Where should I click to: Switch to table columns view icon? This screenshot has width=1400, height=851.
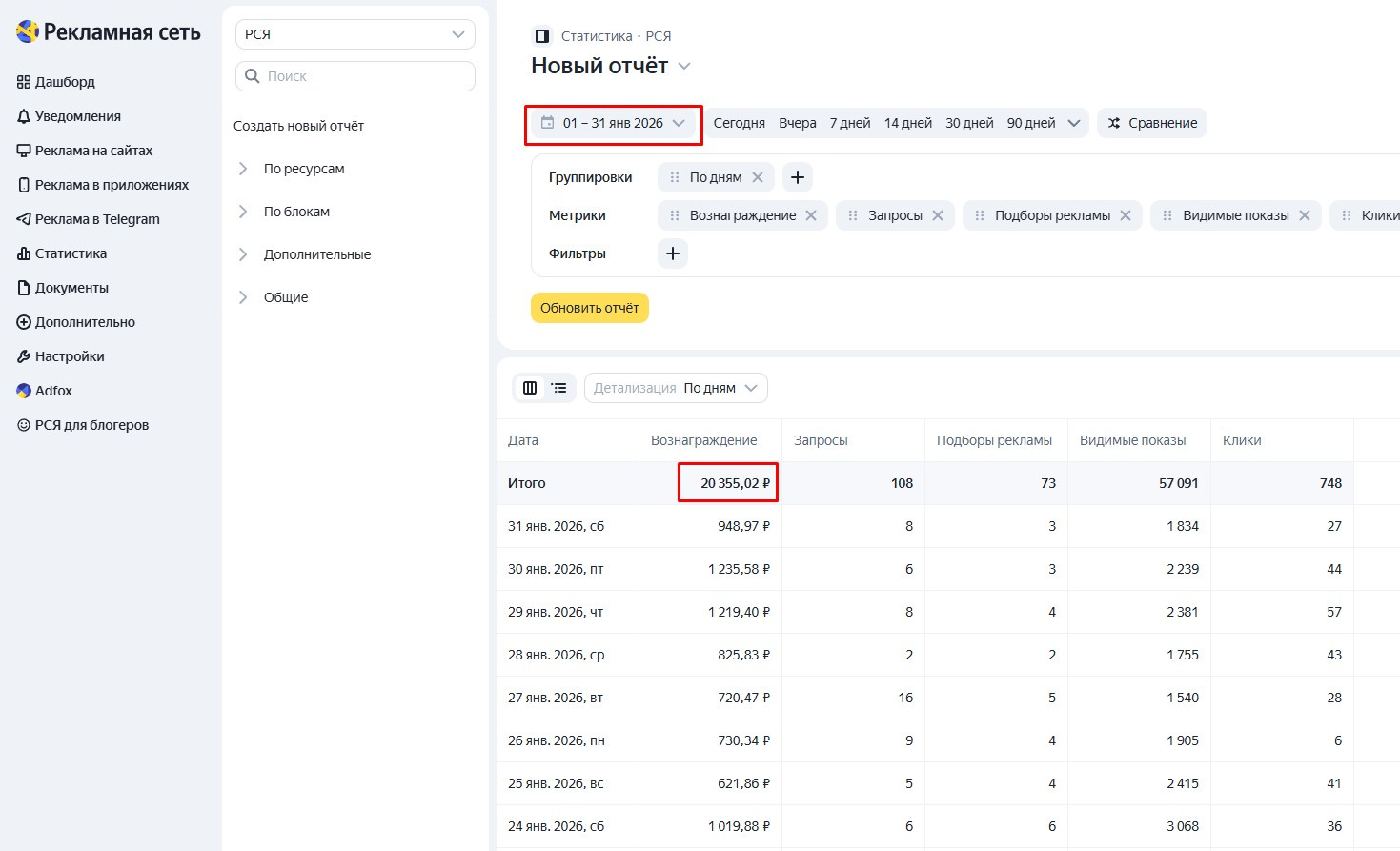[x=530, y=388]
